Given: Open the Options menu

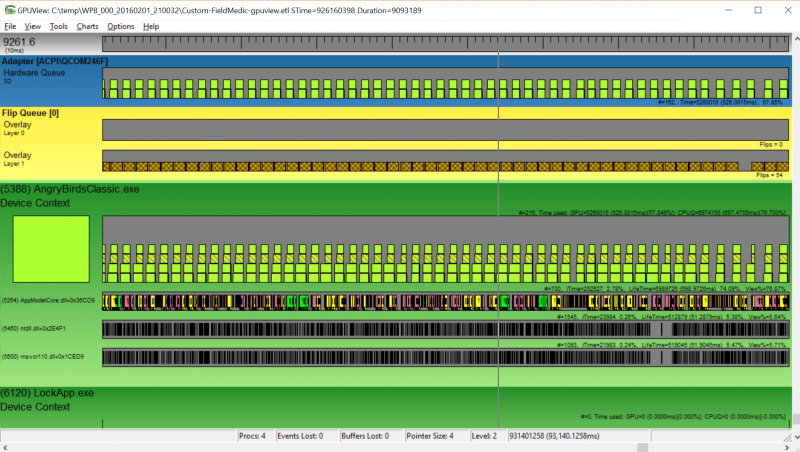Looking at the screenshot, I should click(121, 27).
